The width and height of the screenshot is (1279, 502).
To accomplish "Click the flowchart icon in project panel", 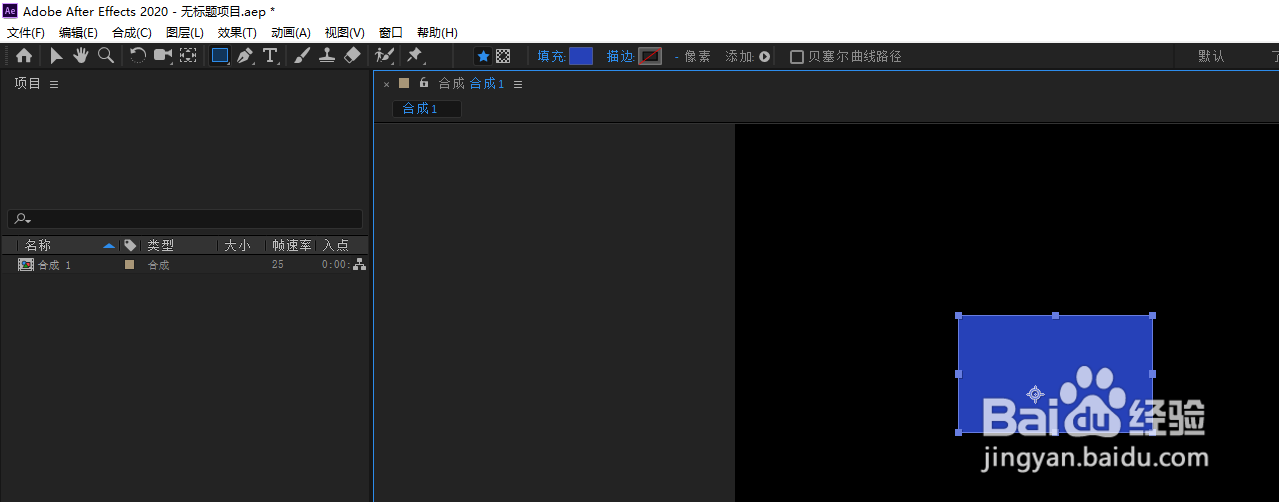I will pyautogui.click(x=359, y=265).
